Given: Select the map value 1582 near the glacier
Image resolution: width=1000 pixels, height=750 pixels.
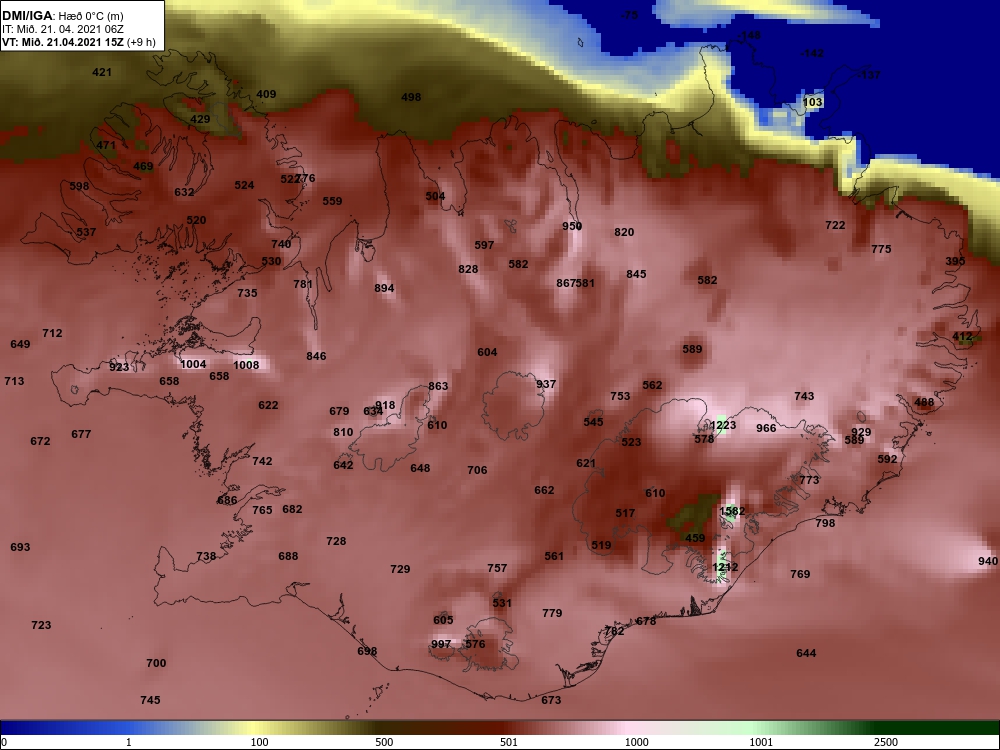Looking at the screenshot, I should coord(732,511).
